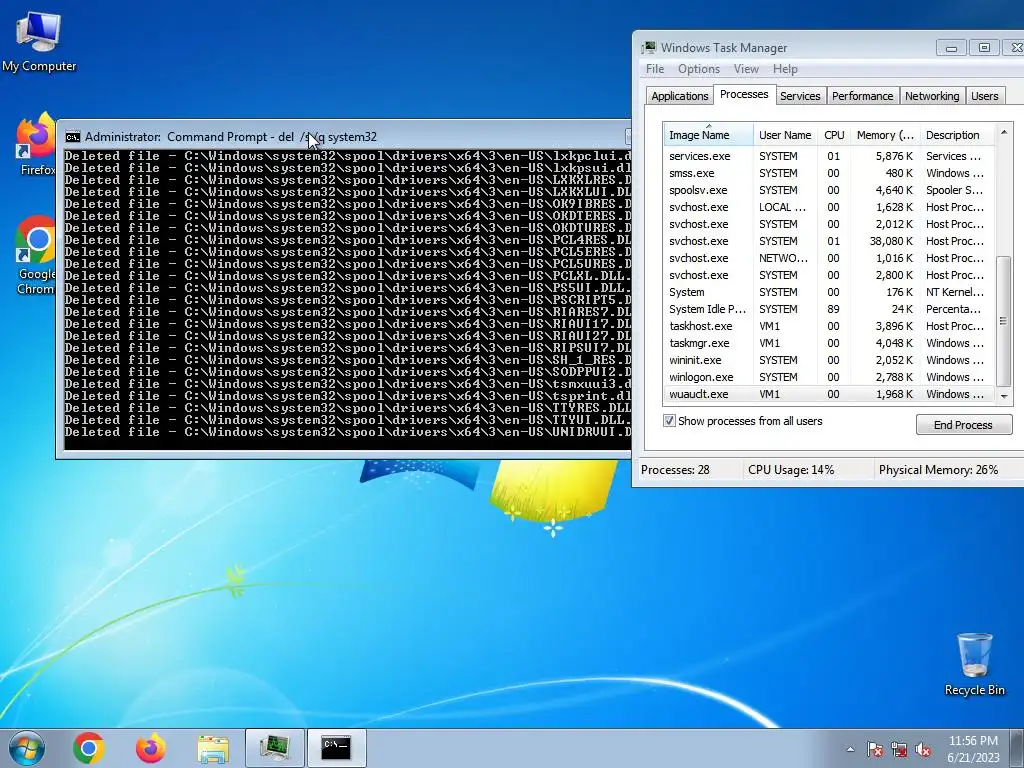Screen dimensions: 1024x768
Task: Click the muted volume tray icon
Action: coord(923,749)
